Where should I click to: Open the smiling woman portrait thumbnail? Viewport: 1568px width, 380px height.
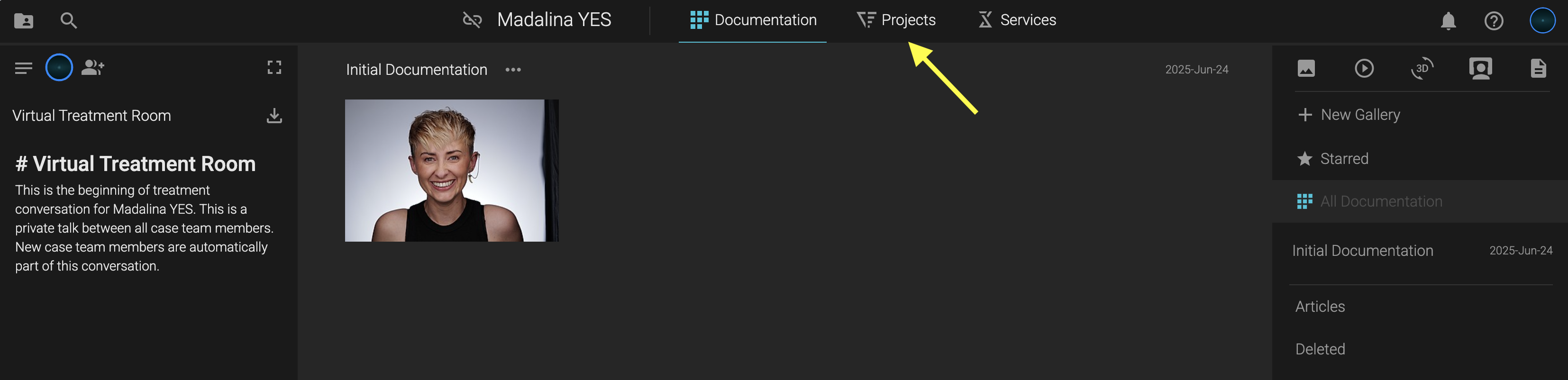click(451, 170)
